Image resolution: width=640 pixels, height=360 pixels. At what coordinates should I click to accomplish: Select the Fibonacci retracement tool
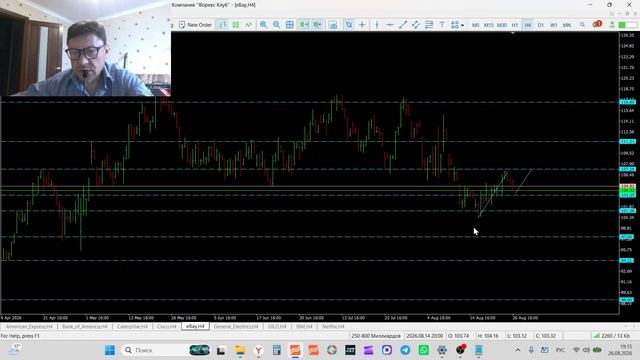pyautogui.click(x=429, y=25)
